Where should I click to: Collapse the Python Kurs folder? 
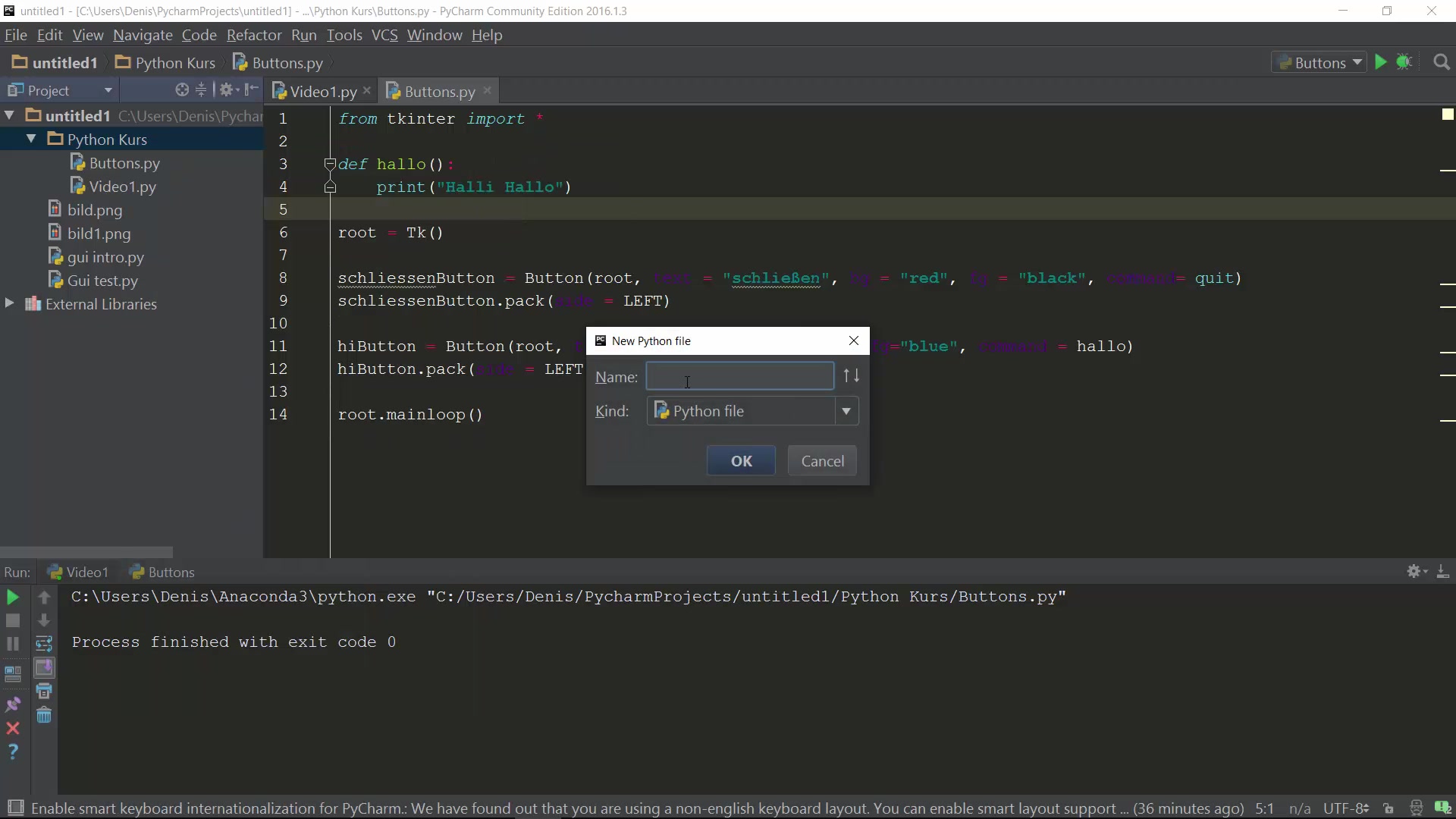pyautogui.click(x=31, y=140)
